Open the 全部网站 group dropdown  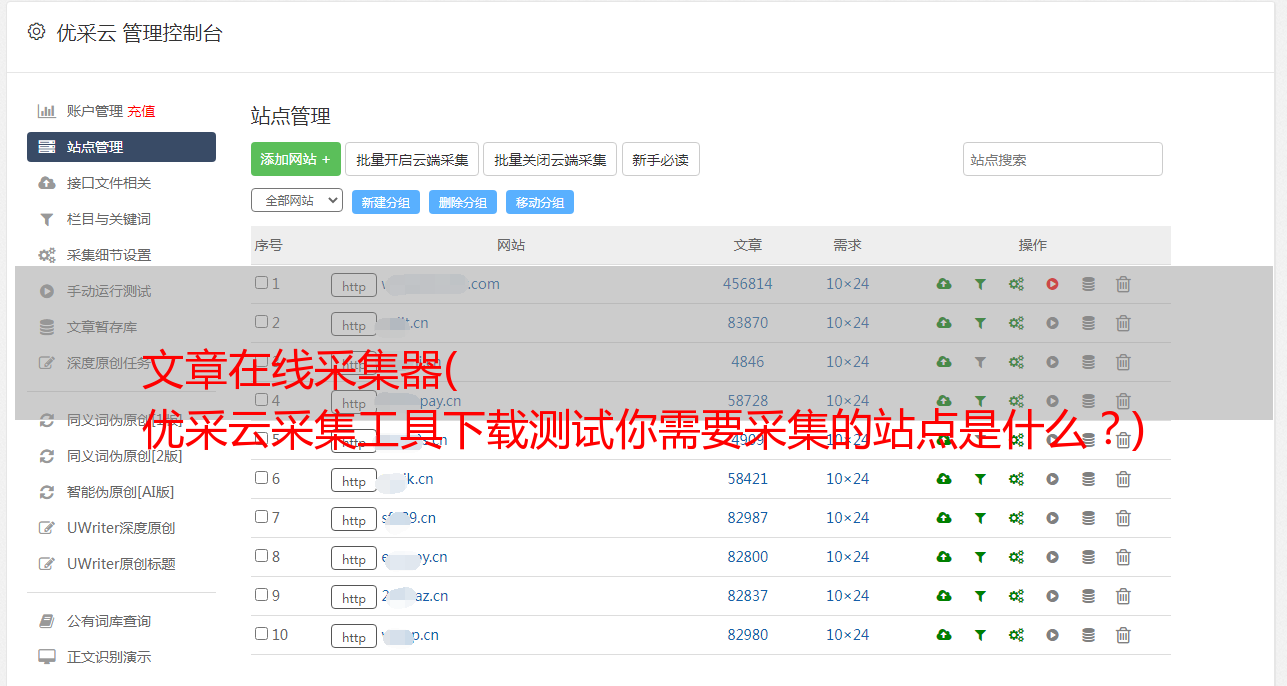pyautogui.click(x=297, y=201)
